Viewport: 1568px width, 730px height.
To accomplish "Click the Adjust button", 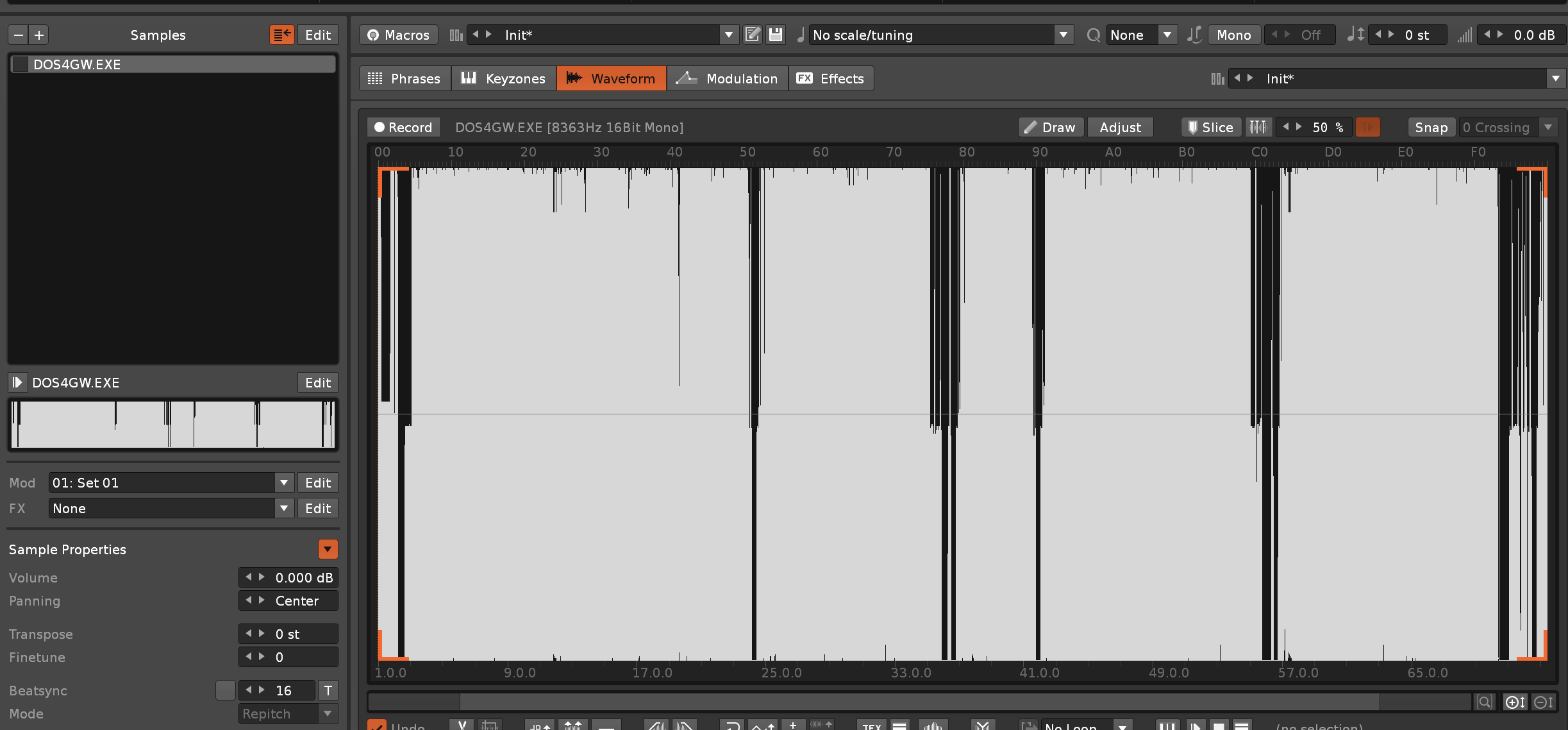I will (x=1120, y=127).
